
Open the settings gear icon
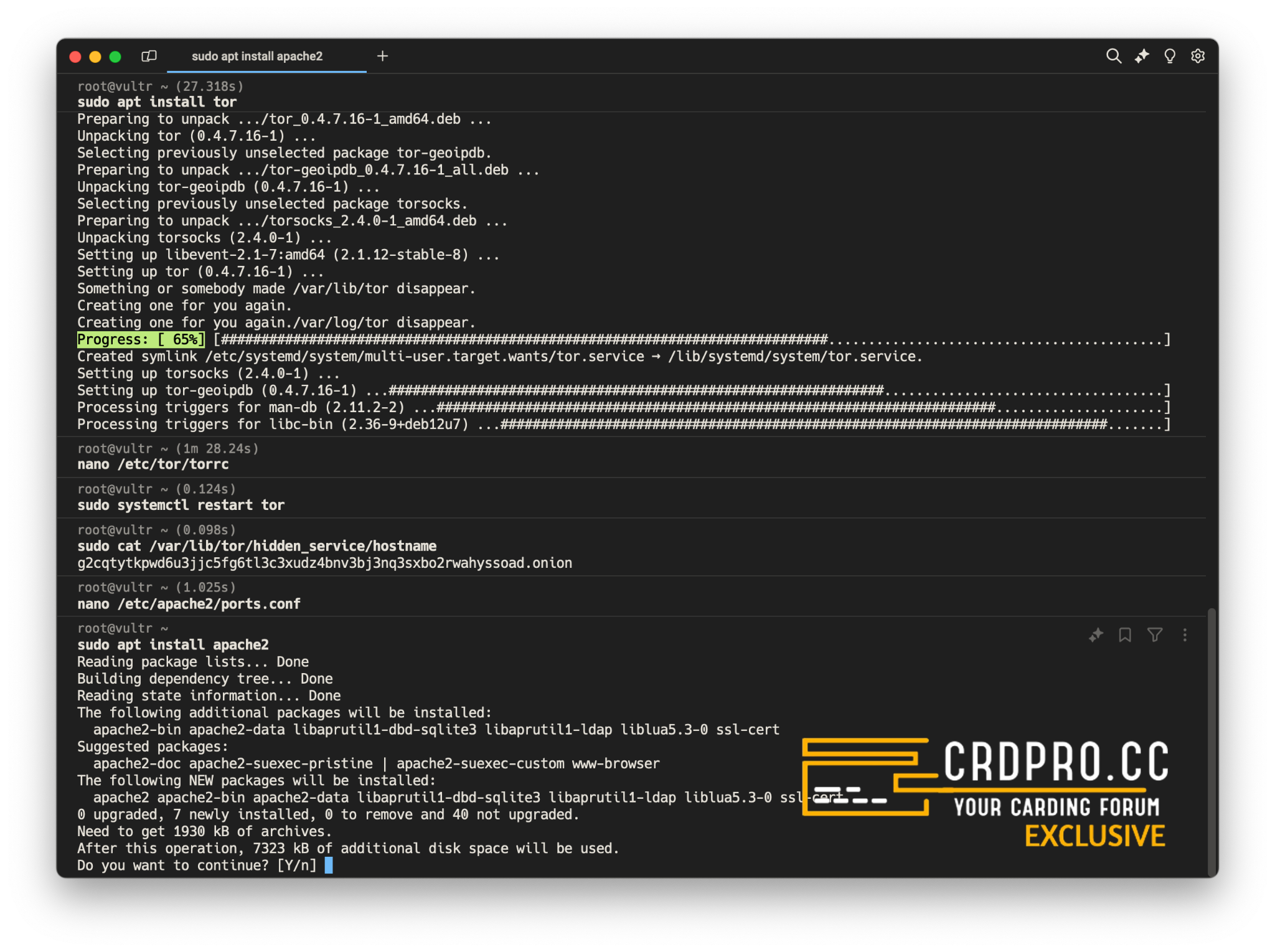point(1197,56)
